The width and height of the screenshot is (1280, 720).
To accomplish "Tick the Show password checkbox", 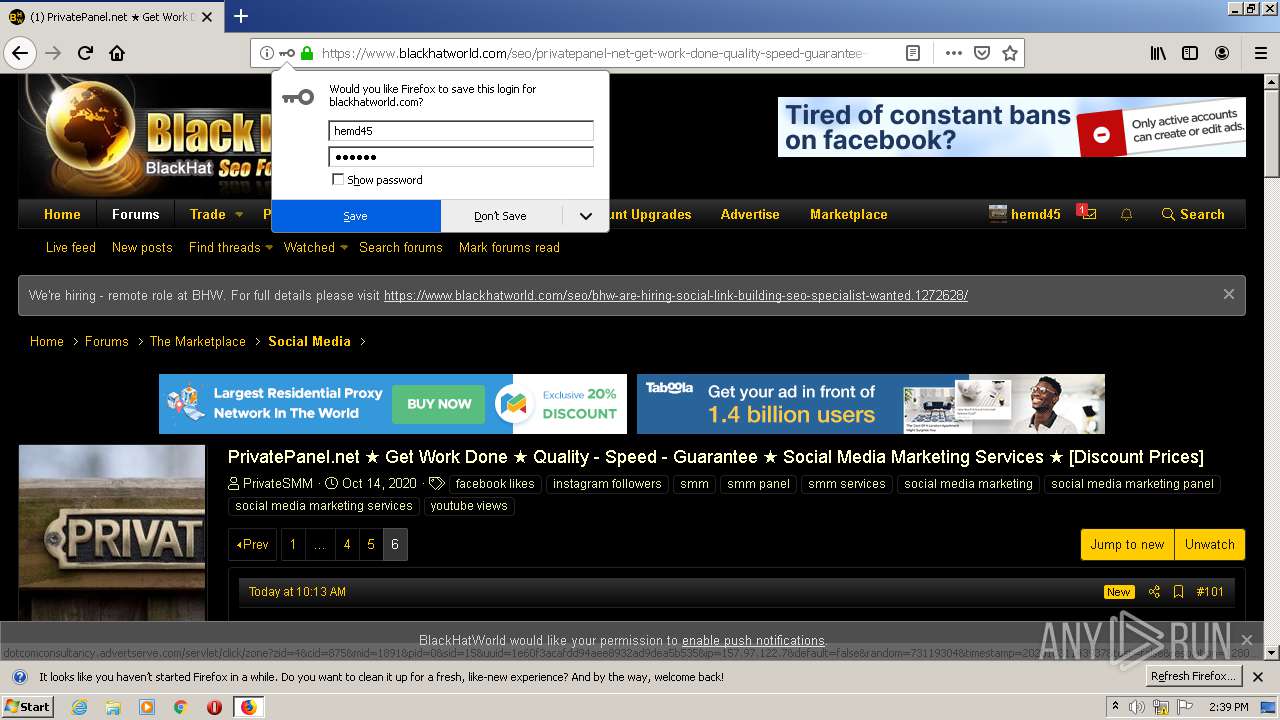I will pos(338,180).
